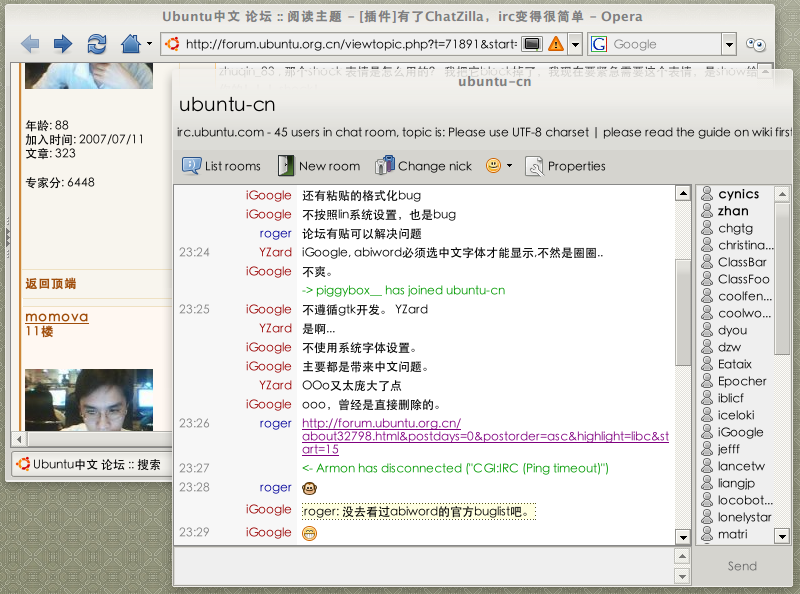The image size is (800, 594).
Task: Select the Ubuntu中文 论坛 搜索 tab
Action: 90,464
